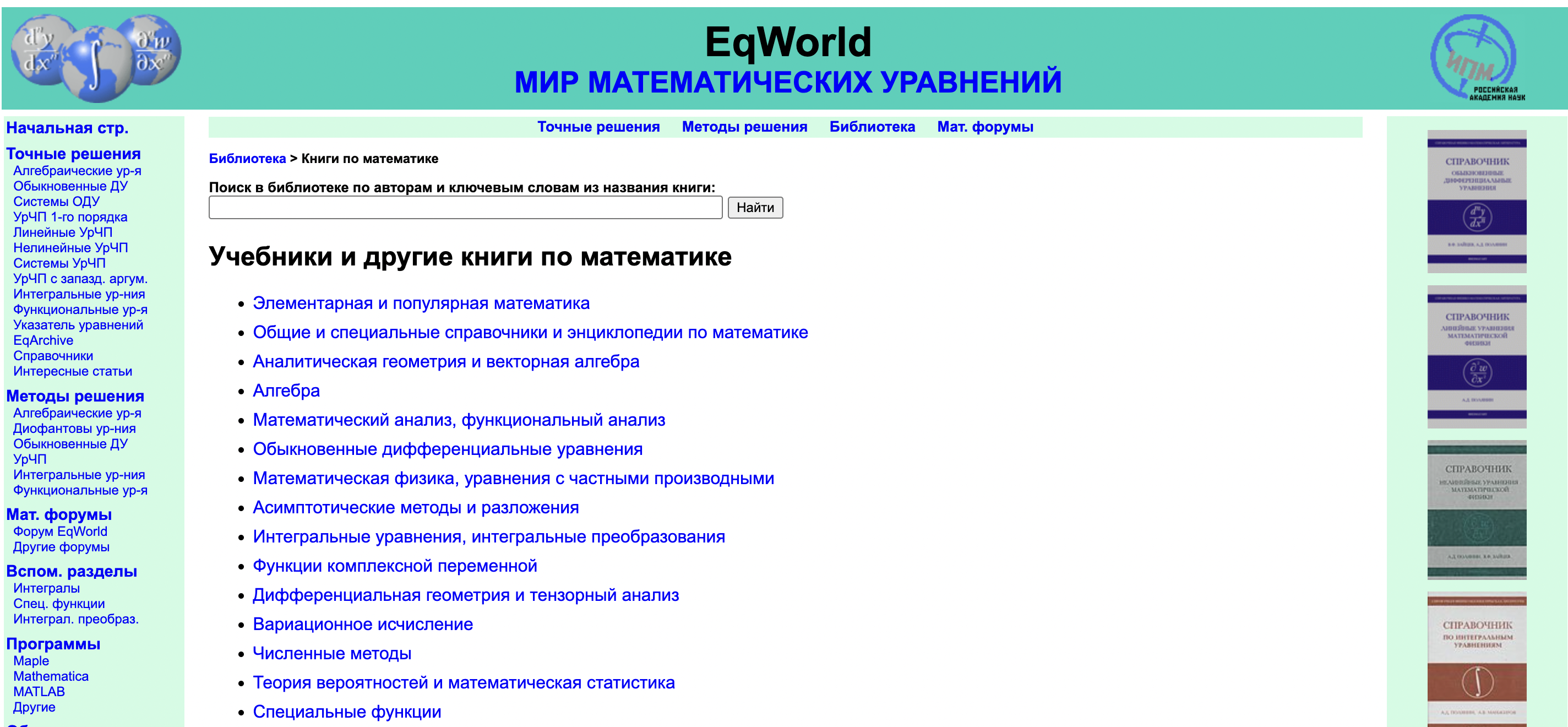Open Другие форумы sidebar link
The width and height of the screenshot is (1568, 727).
62,547
